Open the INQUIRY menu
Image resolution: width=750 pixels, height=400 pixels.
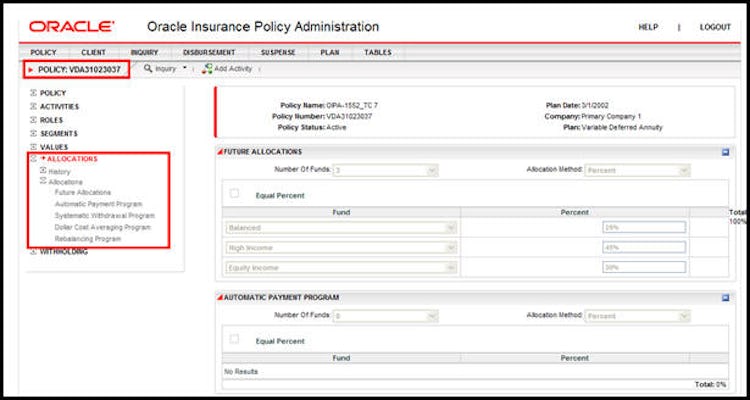(144, 53)
